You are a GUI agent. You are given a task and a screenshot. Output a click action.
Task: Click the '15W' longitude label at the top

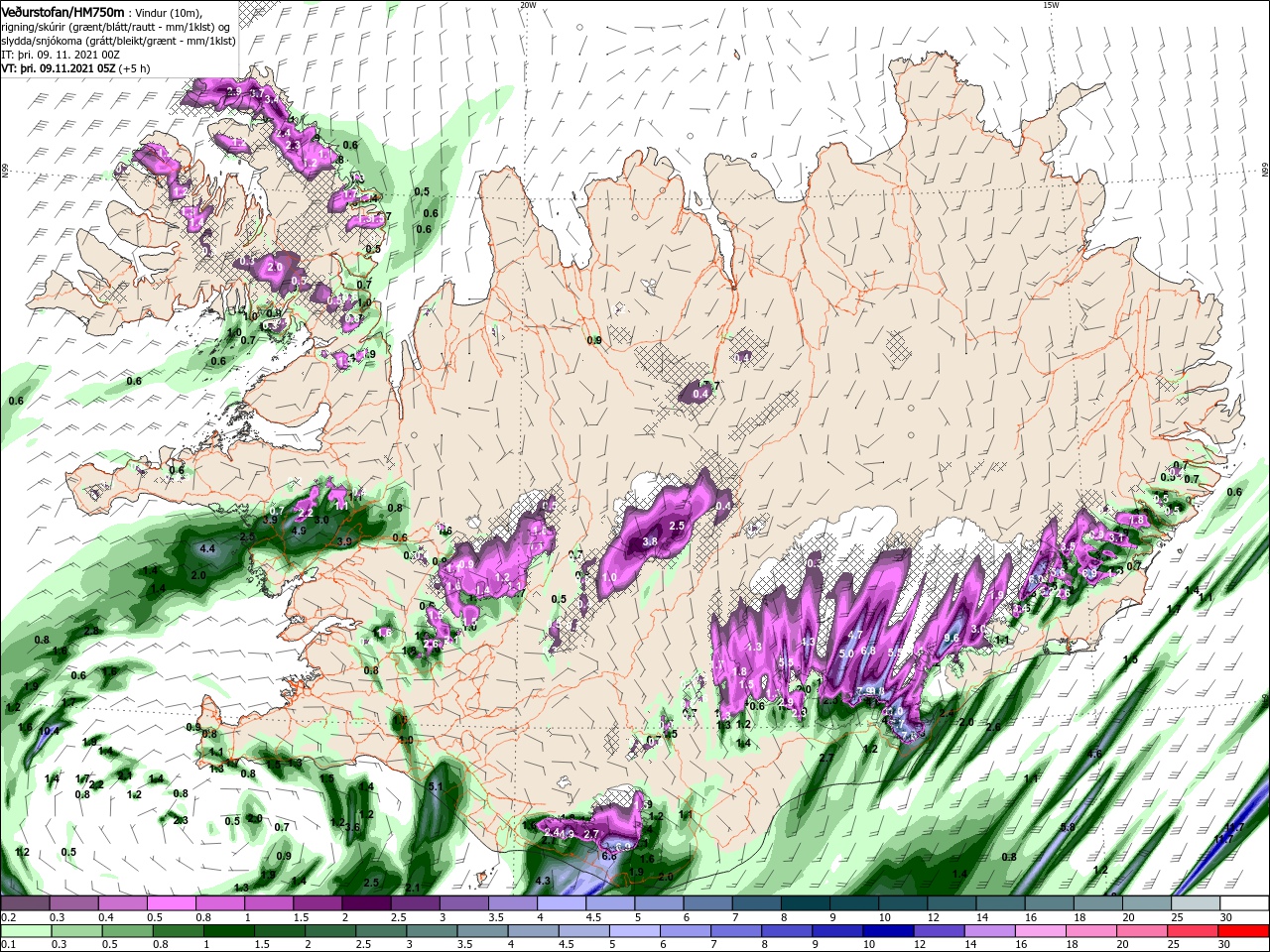point(1051,5)
